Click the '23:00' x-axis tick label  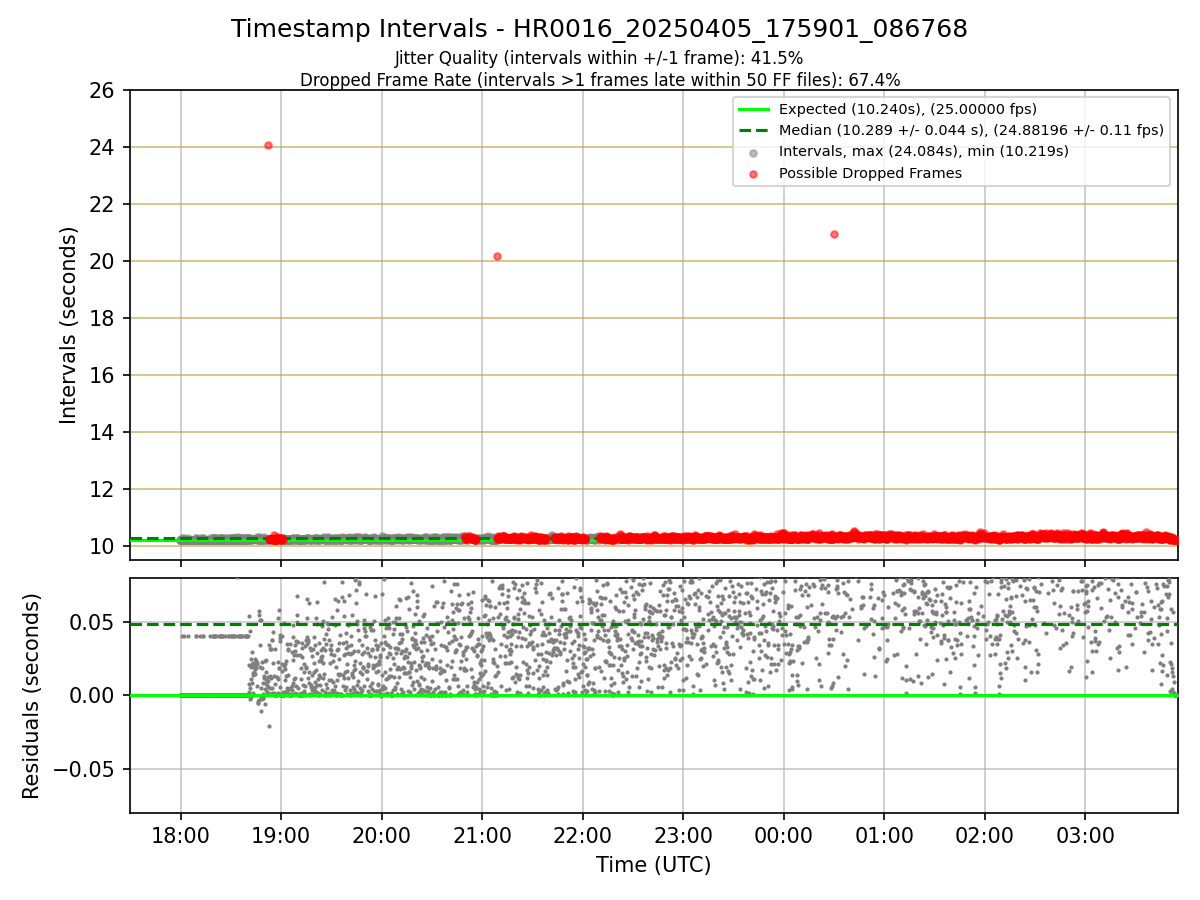tap(683, 834)
